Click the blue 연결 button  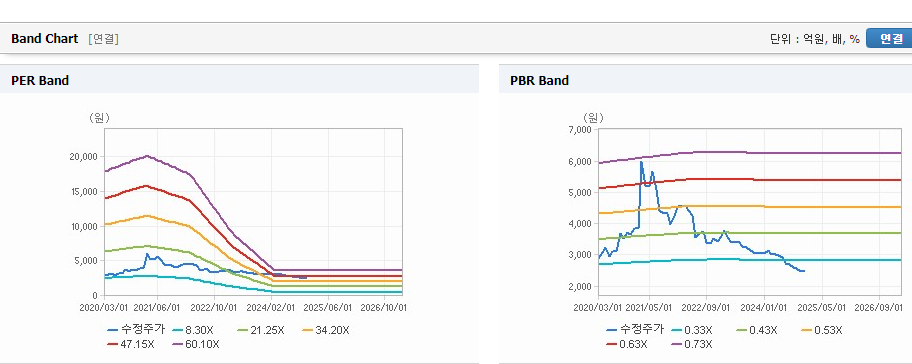tap(889, 38)
